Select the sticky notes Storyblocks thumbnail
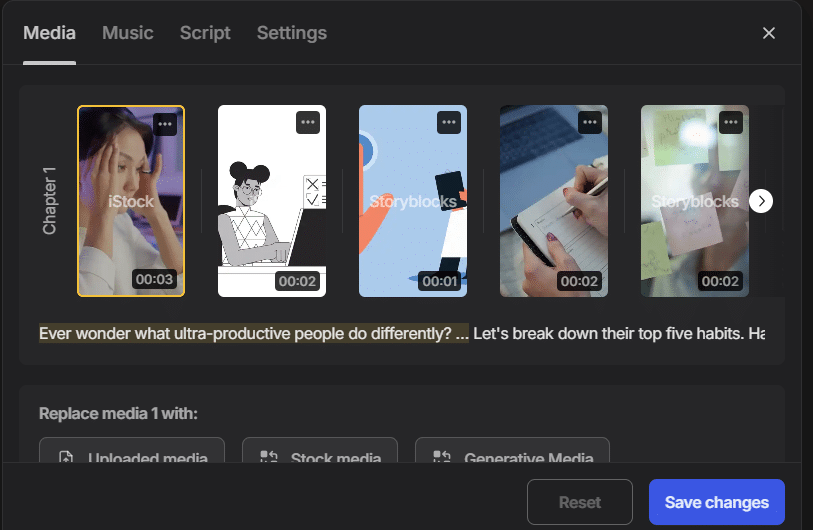Image resolution: width=813 pixels, height=530 pixels. (x=695, y=201)
